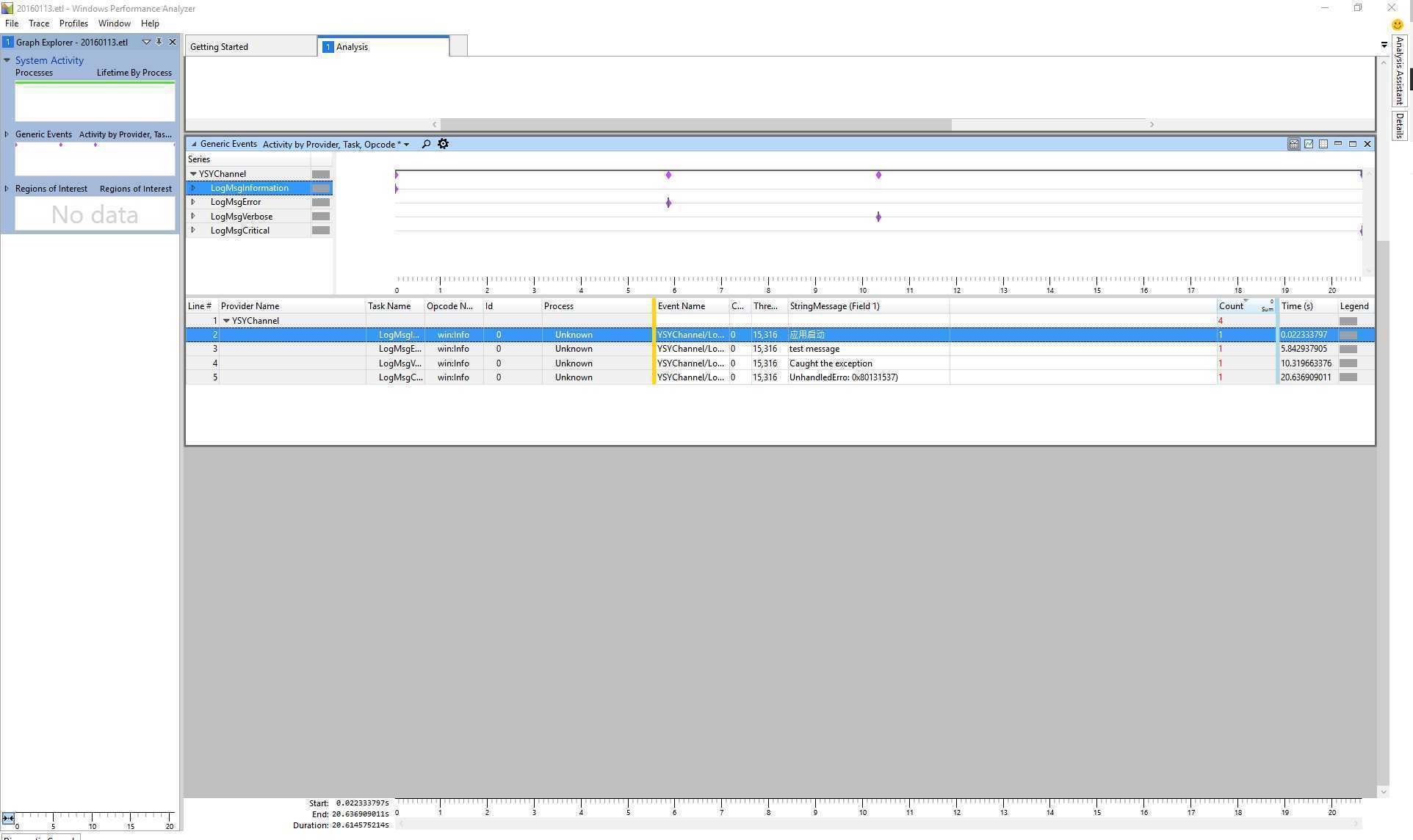Collapse the YSYChannel series node
The height and width of the screenshot is (840, 1413).
[193, 174]
